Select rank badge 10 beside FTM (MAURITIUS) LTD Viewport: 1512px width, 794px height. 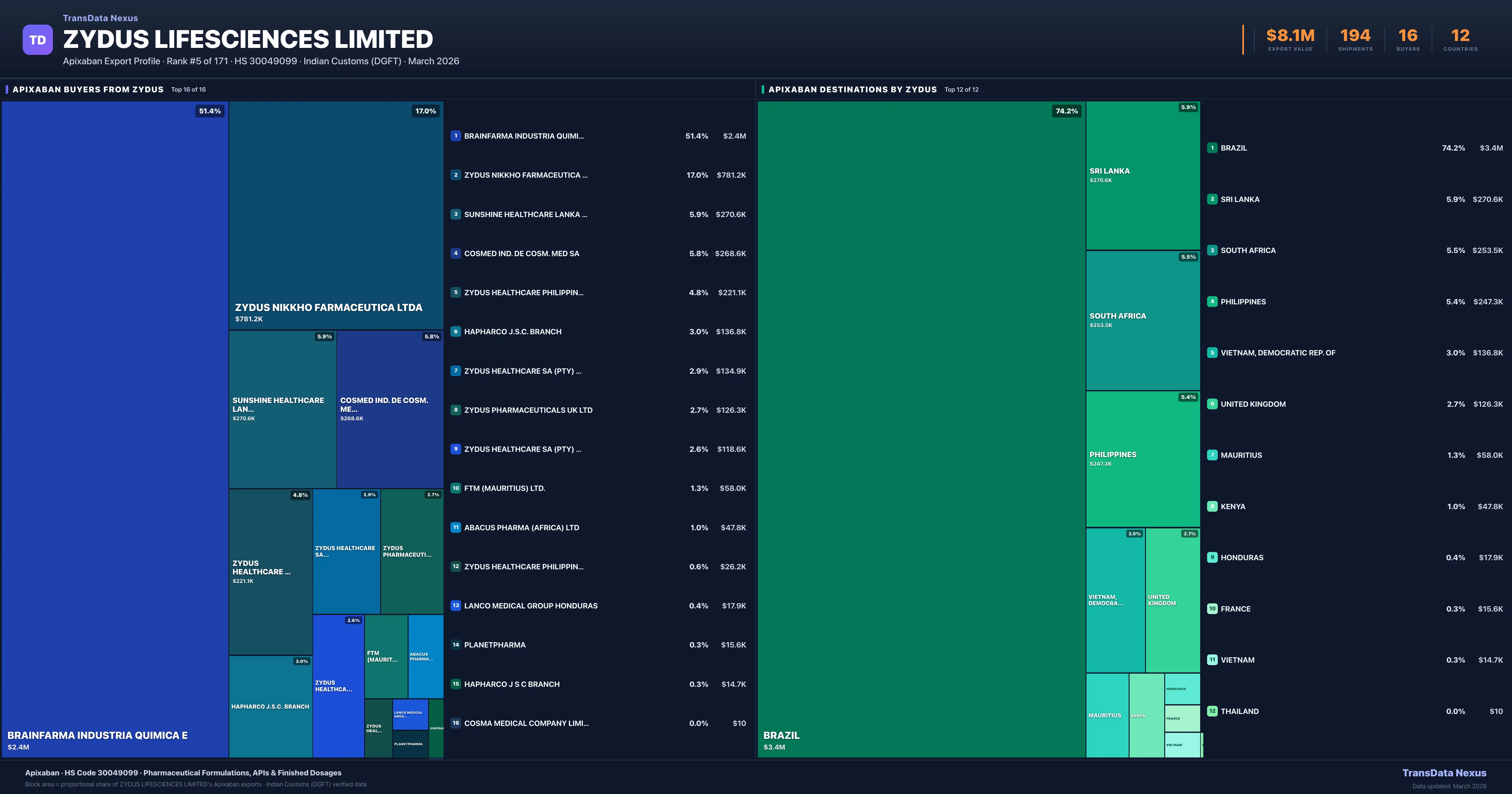click(456, 488)
